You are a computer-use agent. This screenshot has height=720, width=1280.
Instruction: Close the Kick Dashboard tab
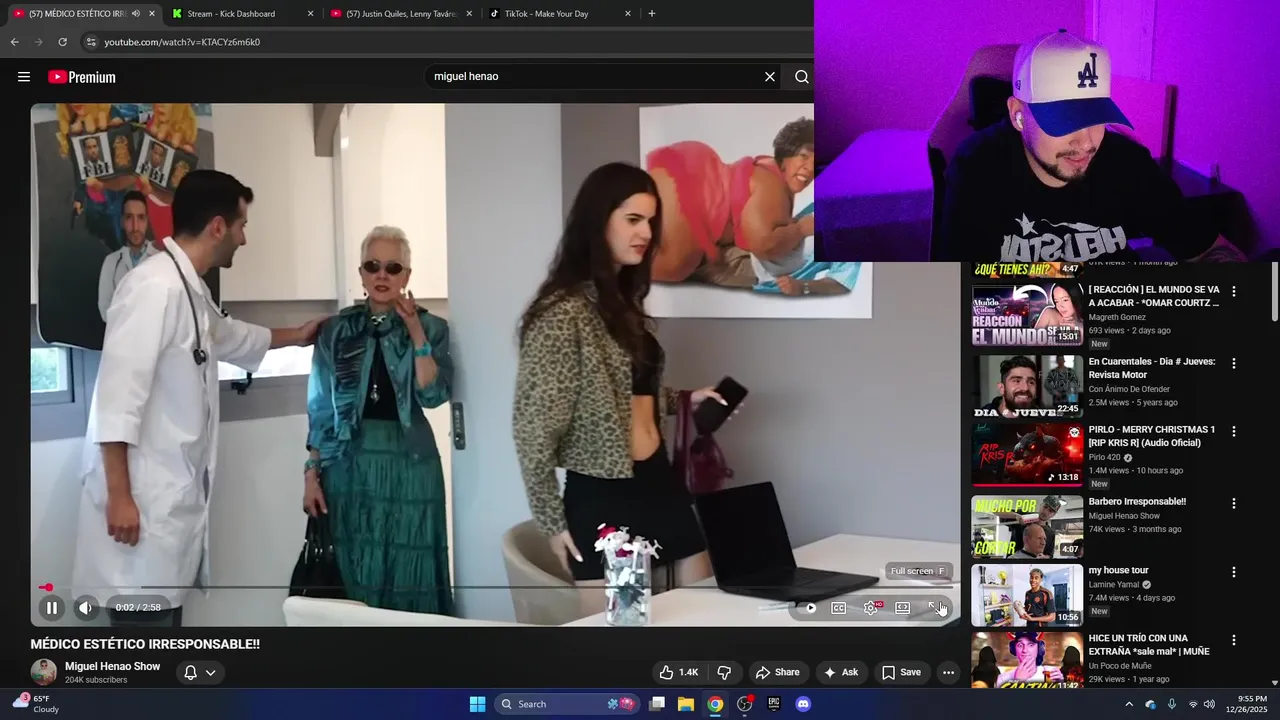click(x=310, y=14)
